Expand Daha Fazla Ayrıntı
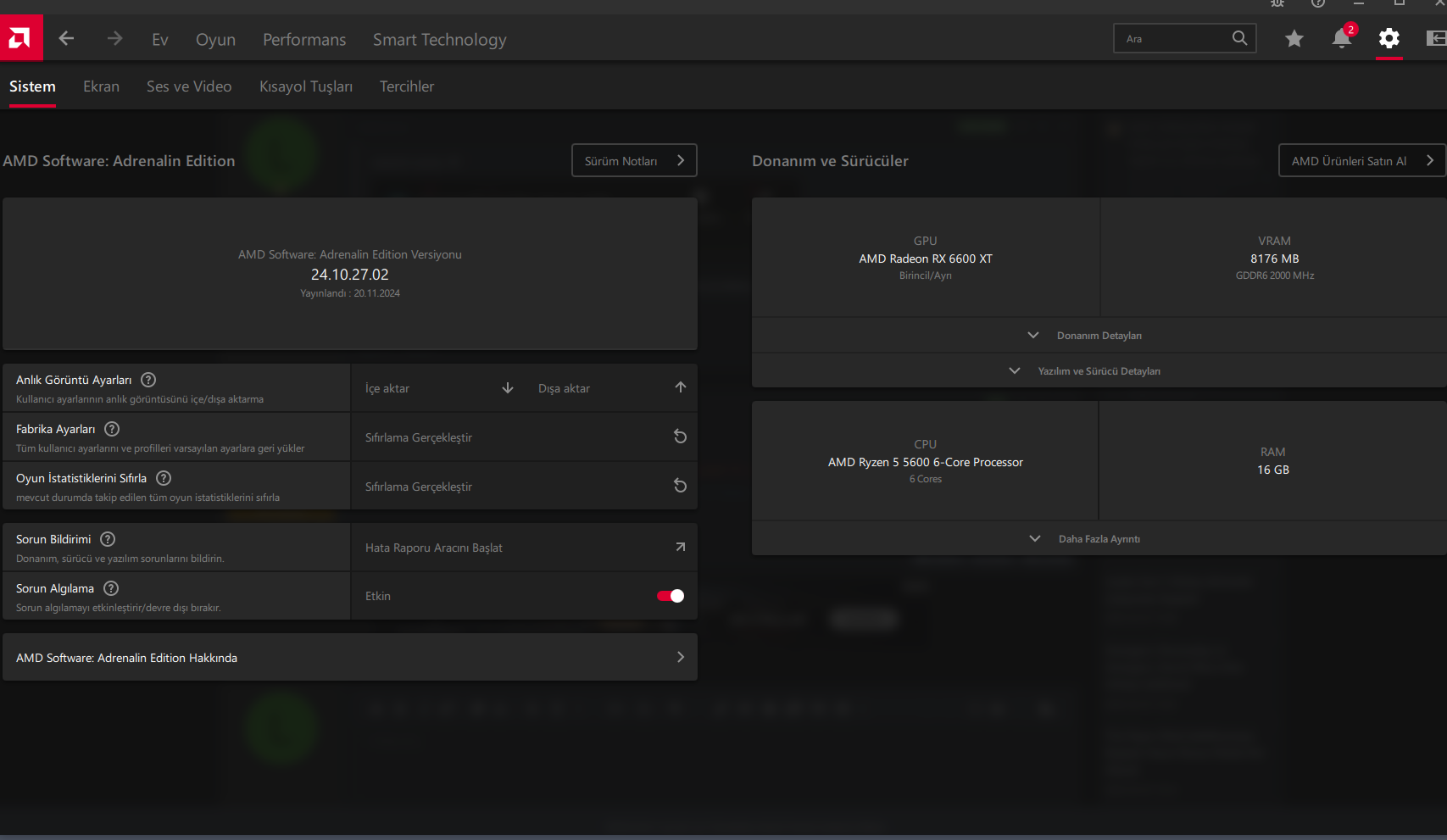Image resolution: width=1447 pixels, height=840 pixels. coord(1099,539)
